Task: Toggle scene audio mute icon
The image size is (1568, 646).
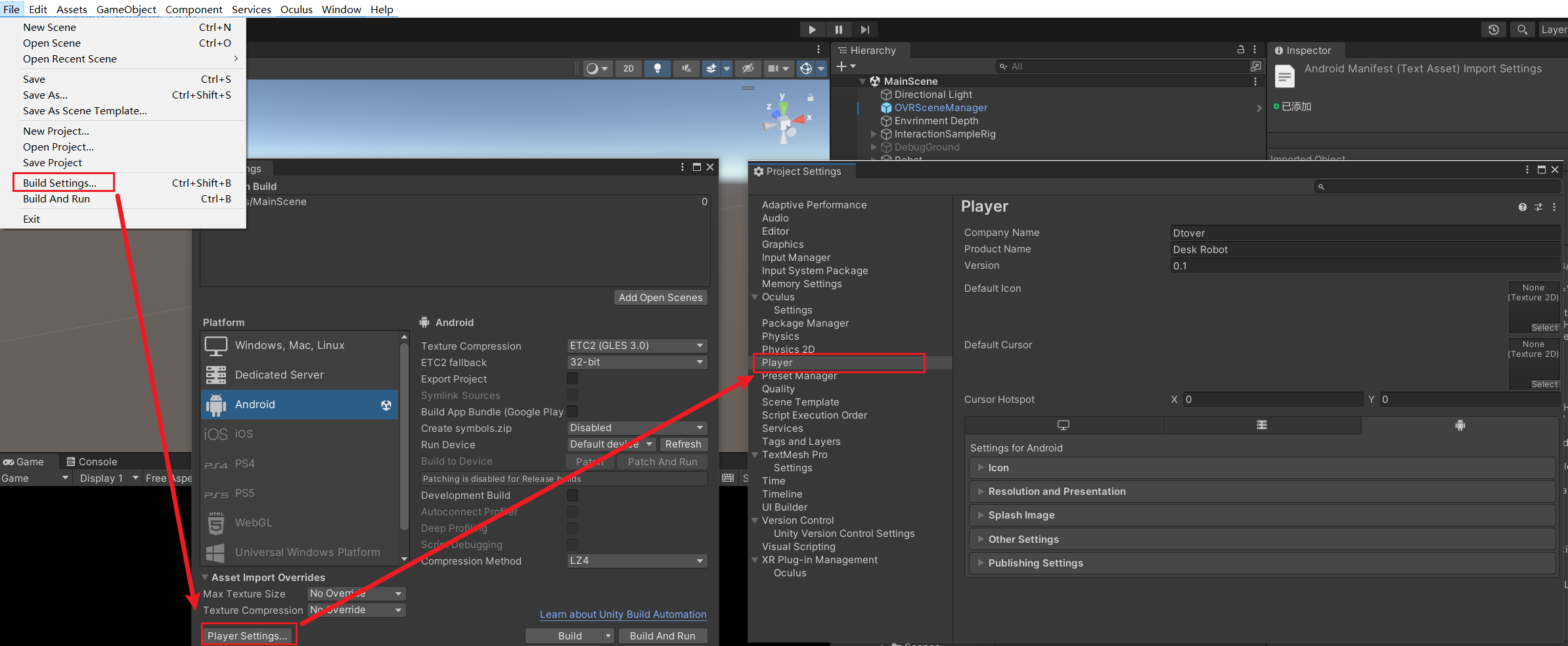Action: [686, 68]
